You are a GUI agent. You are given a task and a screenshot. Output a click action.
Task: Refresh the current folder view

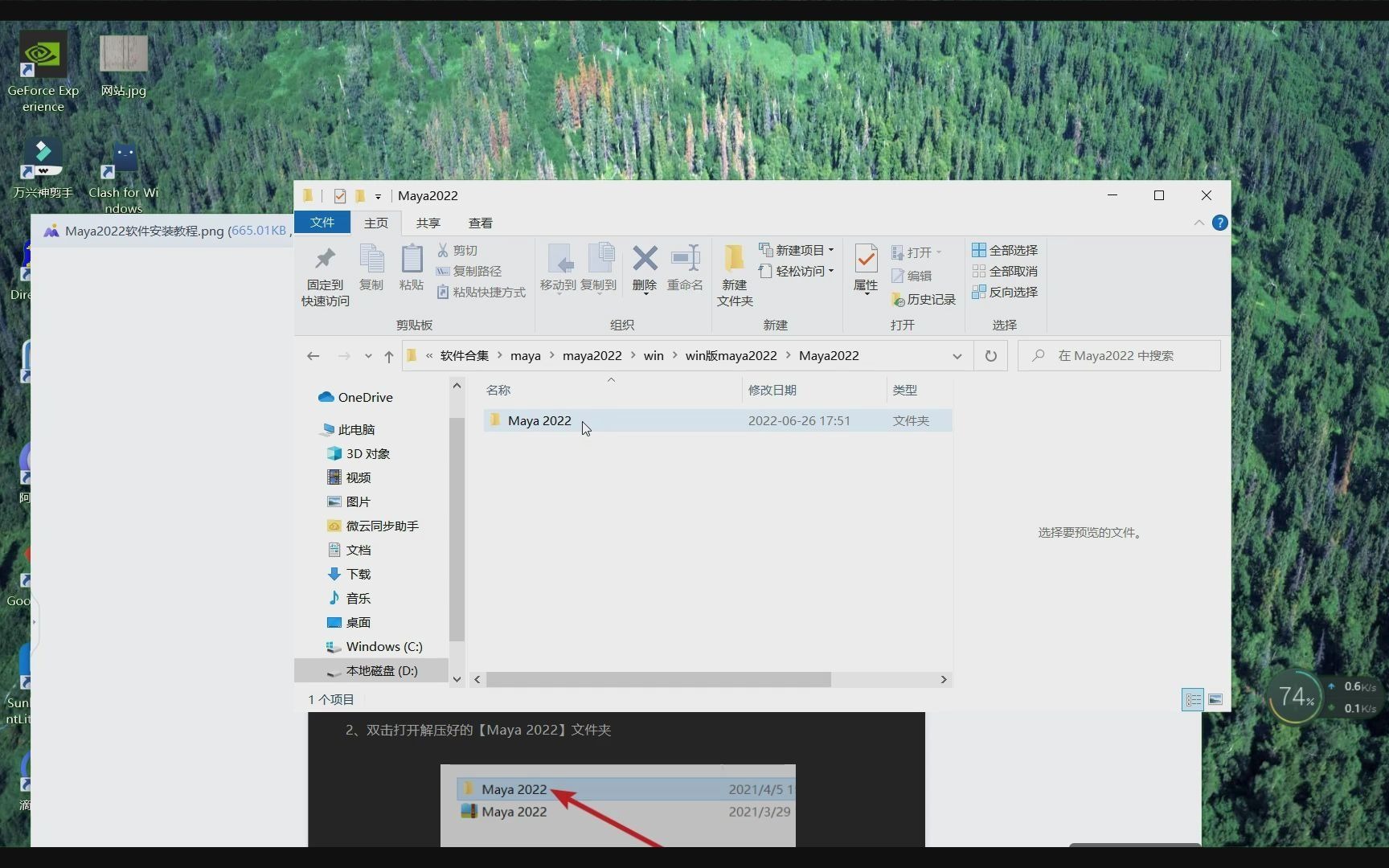[x=991, y=356]
